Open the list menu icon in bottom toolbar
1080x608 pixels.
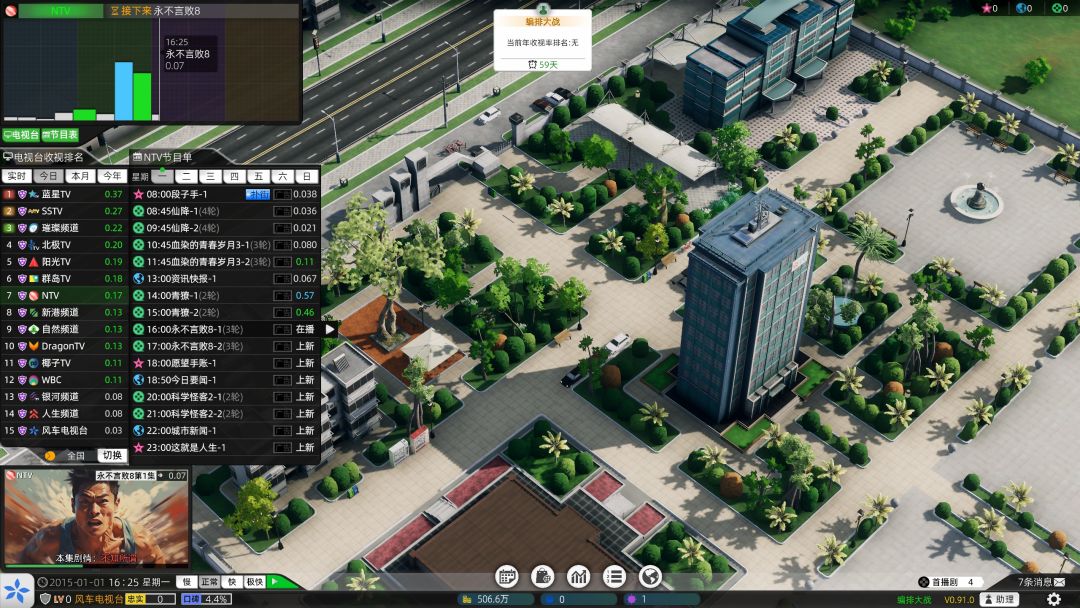[615, 576]
